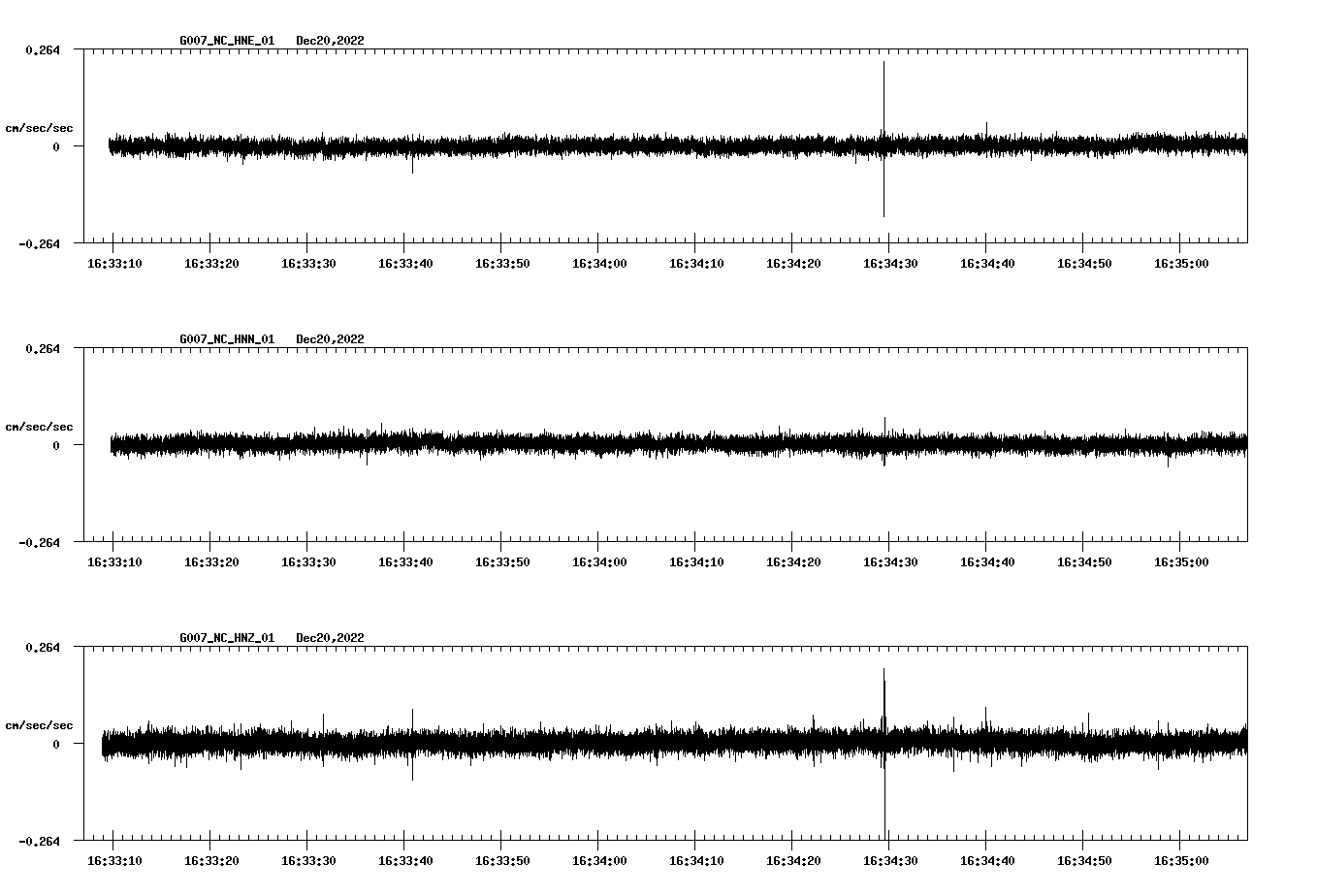Click the spike near 16:33:41 in HNZ trace
1317x896 pixels.
coord(412,745)
